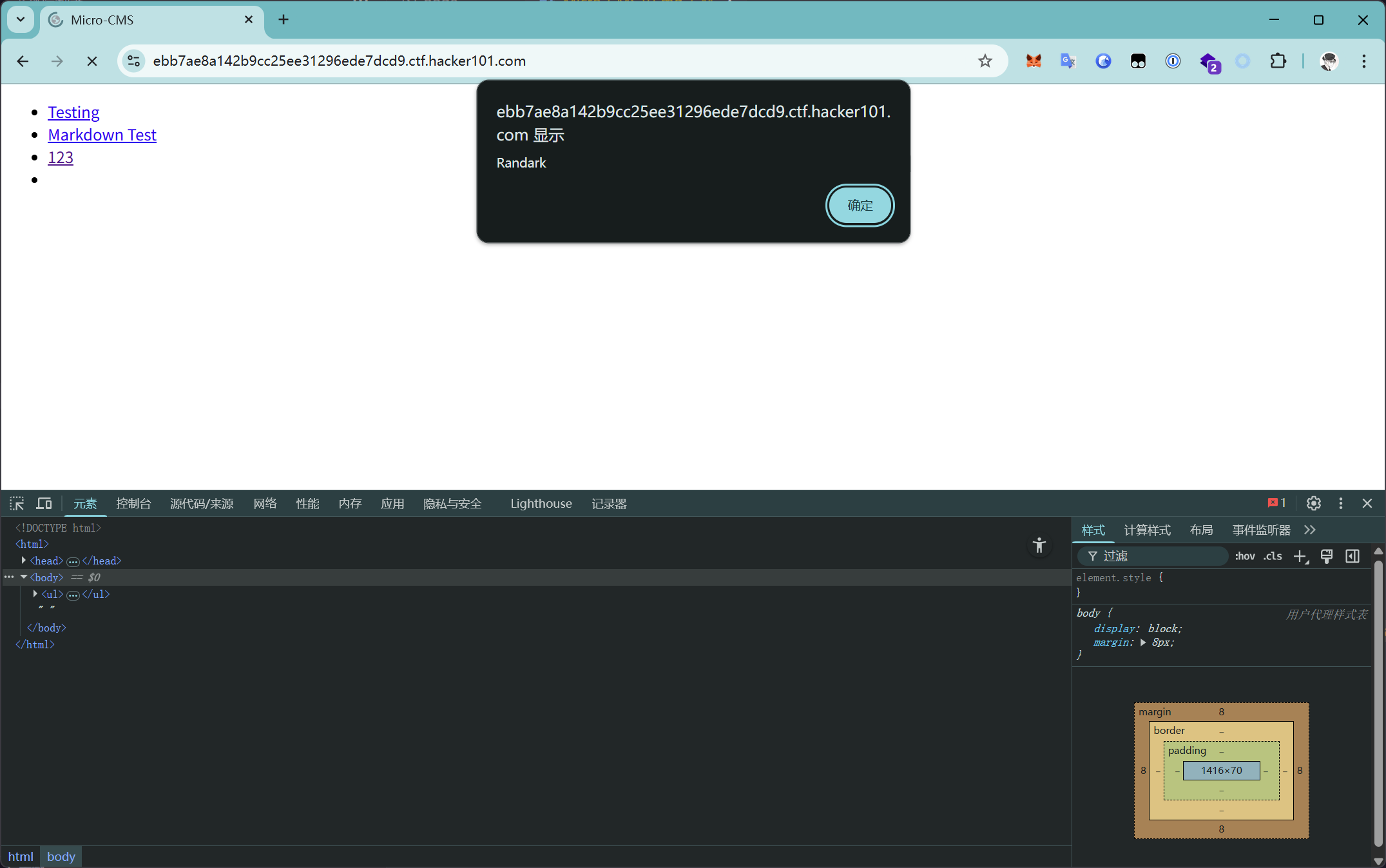Switch to the 网络 tab
Image resolution: width=1386 pixels, height=868 pixels.
click(x=265, y=503)
